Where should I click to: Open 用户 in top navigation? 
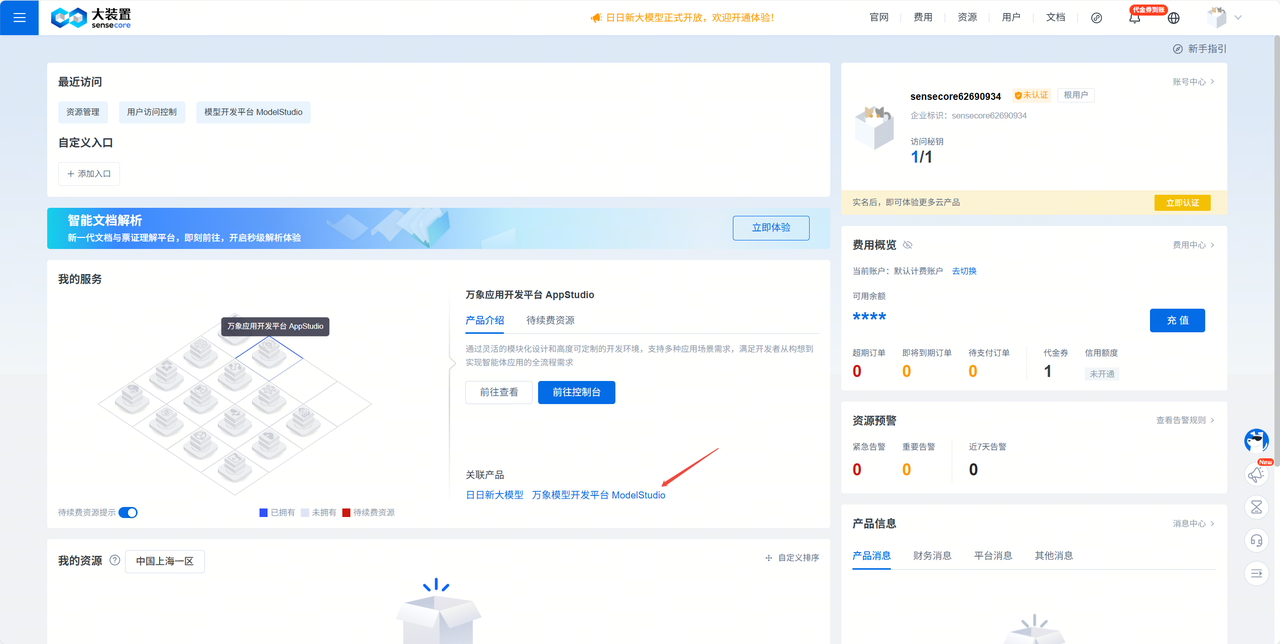coord(1011,18)
